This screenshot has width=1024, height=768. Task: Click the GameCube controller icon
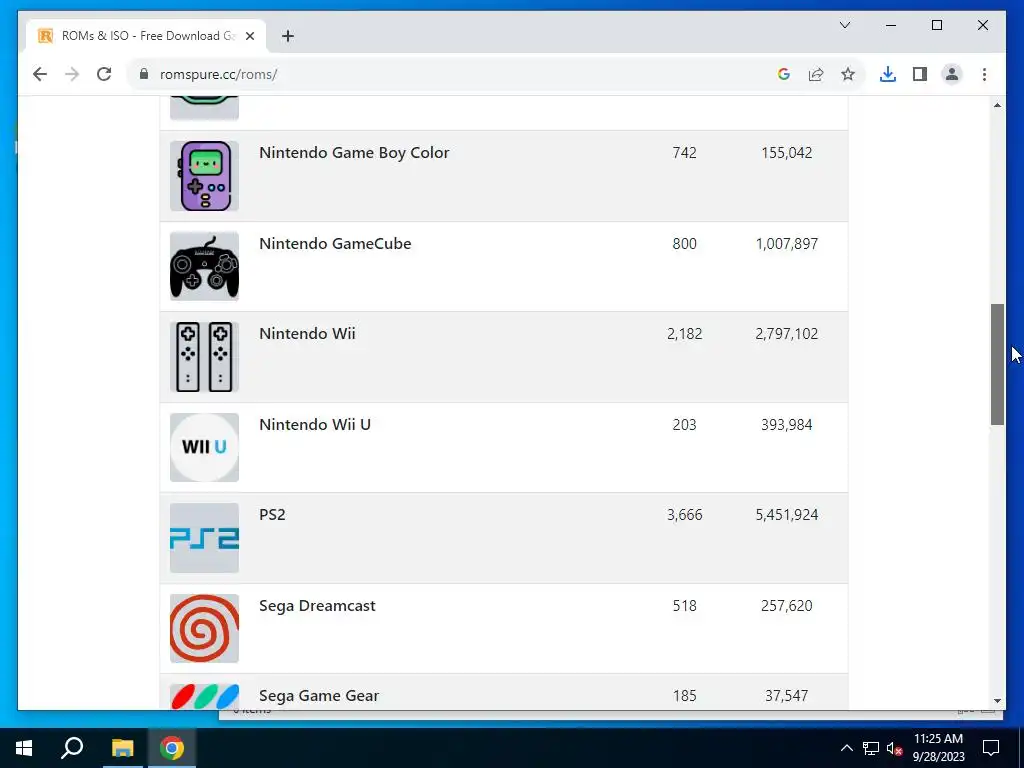[x=204, y=266]
